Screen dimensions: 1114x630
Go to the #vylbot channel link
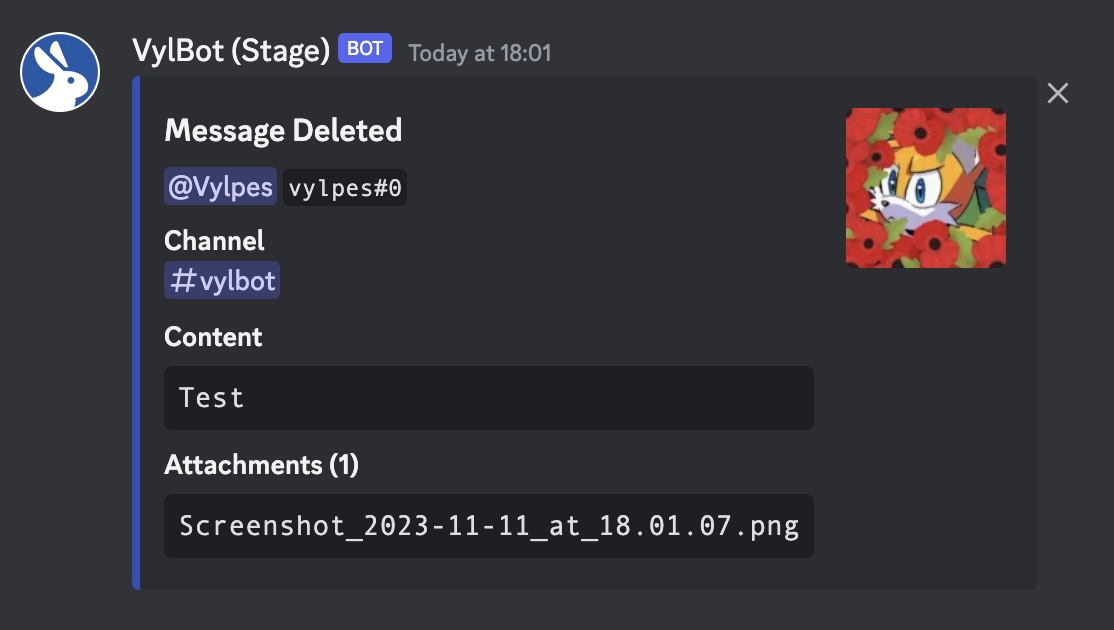click(x=222, y=281)
